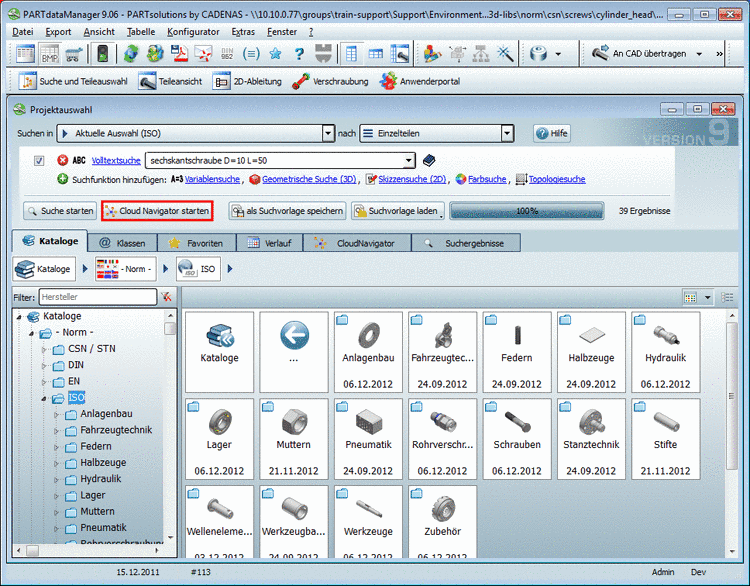Viewport: 750px width, 586px height.
Task: Click Geometrische Suche (3D) link
Action: (x=309, y=179)
